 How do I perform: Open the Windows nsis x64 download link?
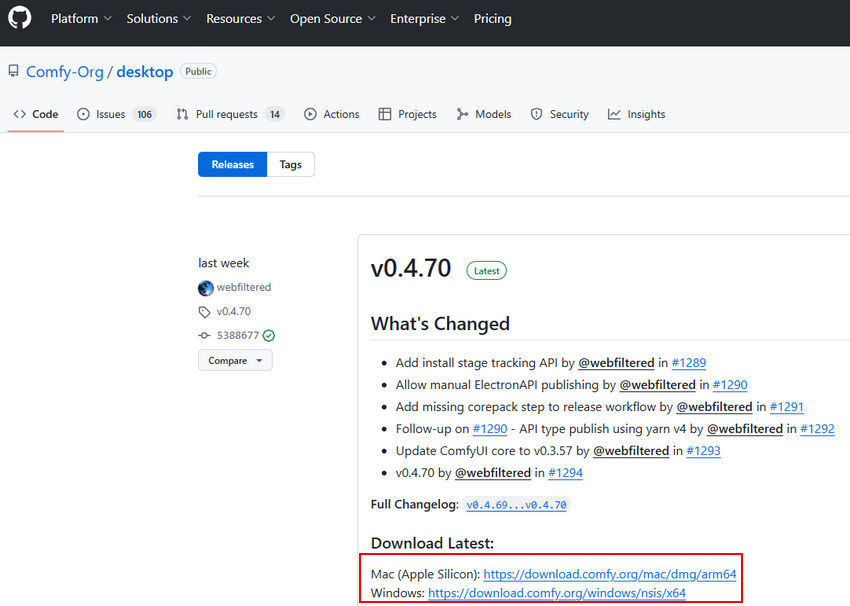point(557,593)
